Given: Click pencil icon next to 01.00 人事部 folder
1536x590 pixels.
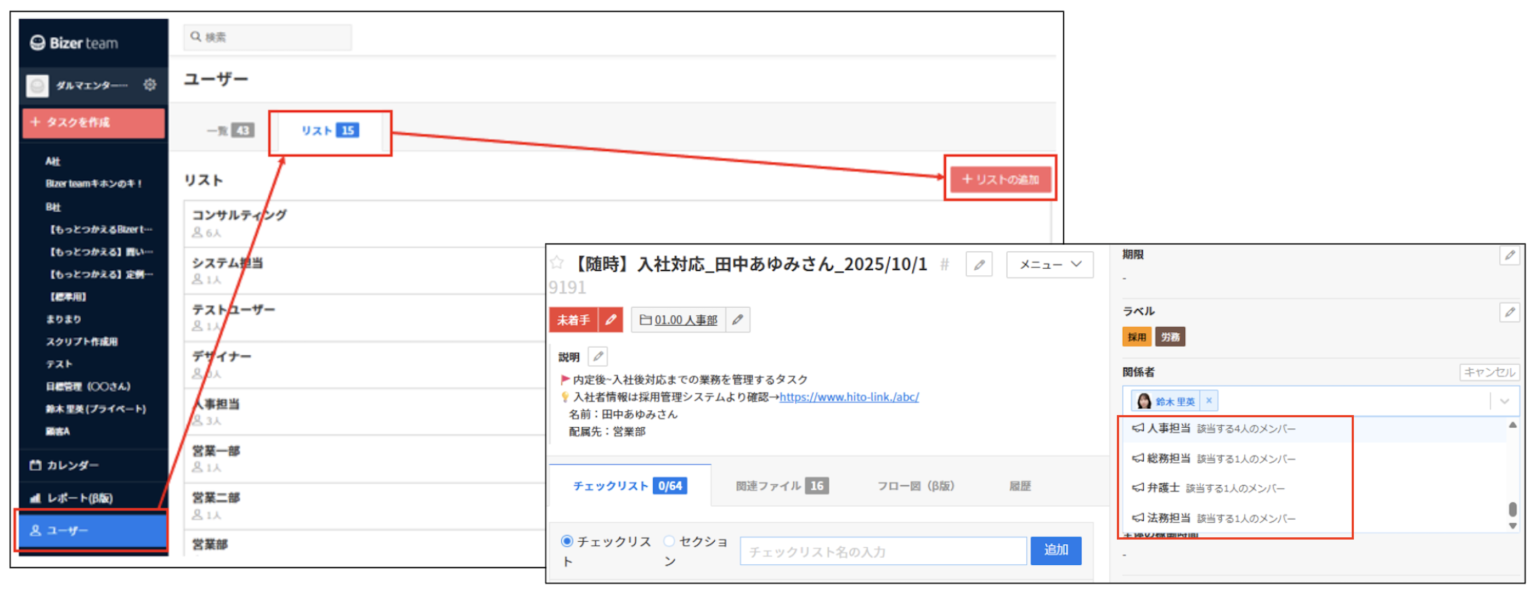Looking at the screenshot, I should point(737,320).
